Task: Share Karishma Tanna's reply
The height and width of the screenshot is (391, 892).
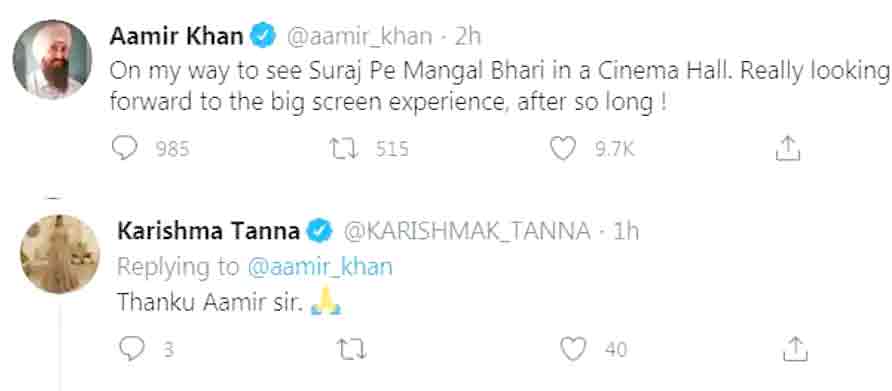Action: [795, 348]
